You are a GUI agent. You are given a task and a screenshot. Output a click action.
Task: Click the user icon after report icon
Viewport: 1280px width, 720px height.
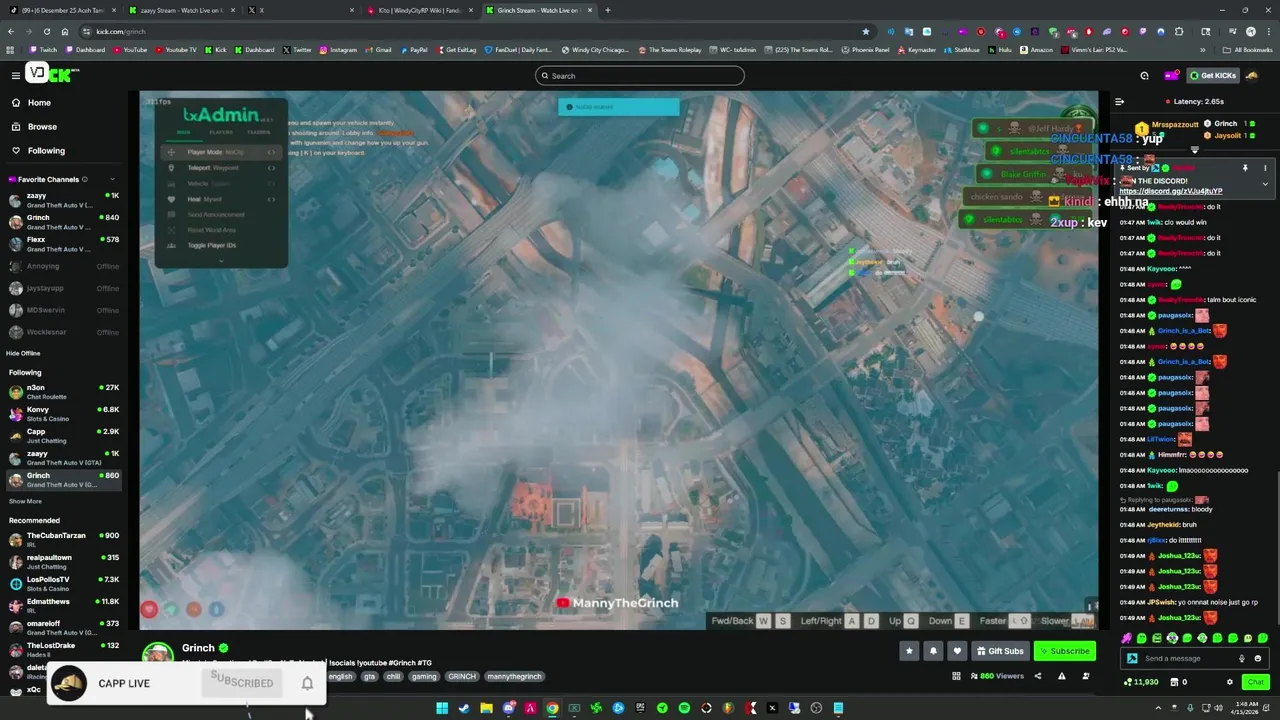tap(1086, 676)
